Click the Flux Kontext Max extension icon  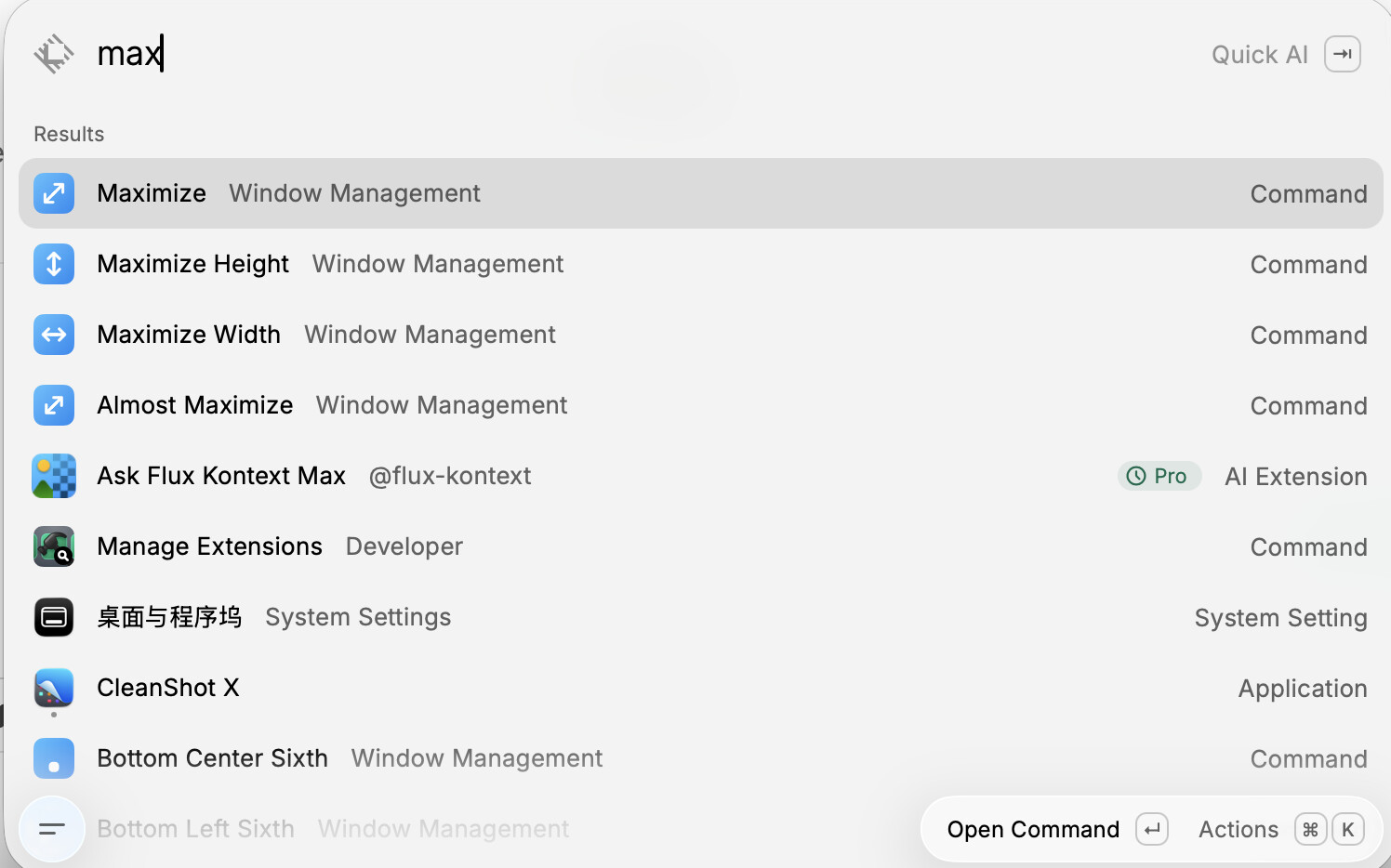point(54,476)
